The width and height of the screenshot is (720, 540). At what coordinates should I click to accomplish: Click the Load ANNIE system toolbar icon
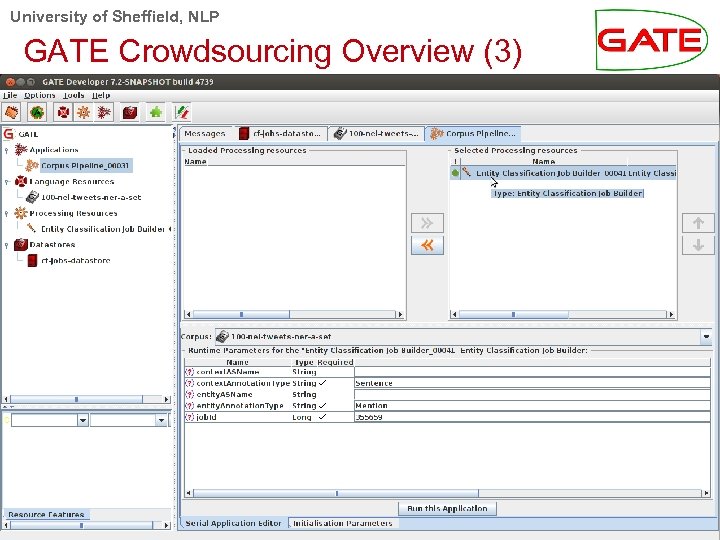[37, 112]
